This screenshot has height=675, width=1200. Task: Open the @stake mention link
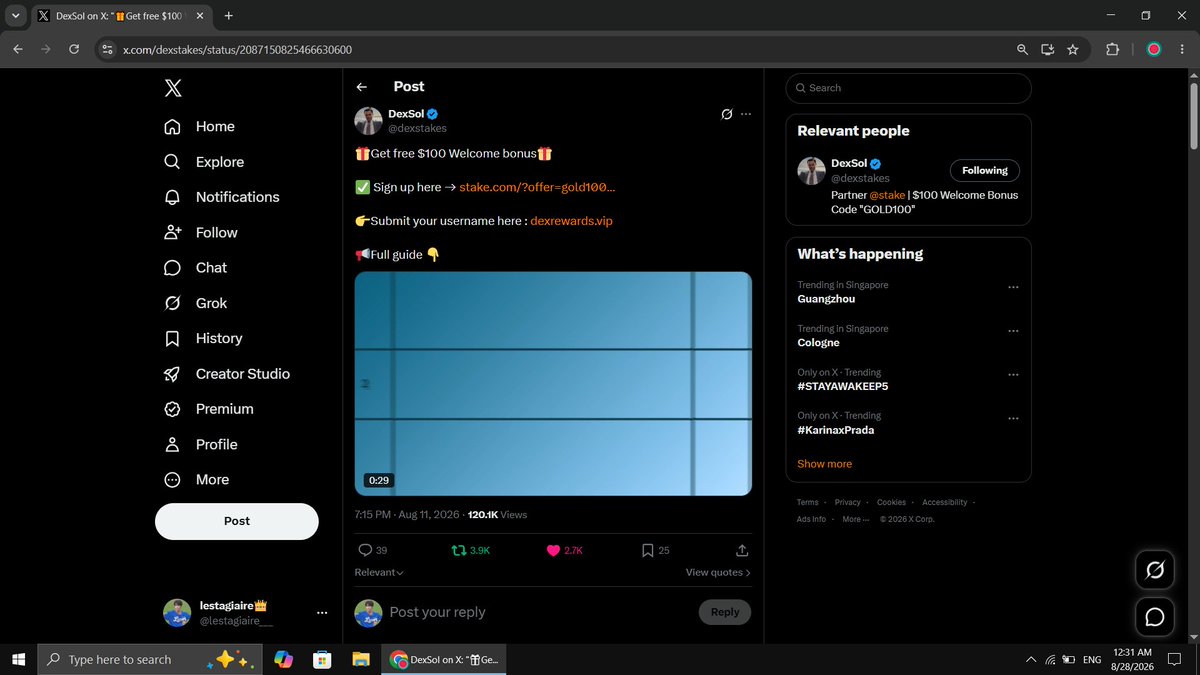pos(887,195)
